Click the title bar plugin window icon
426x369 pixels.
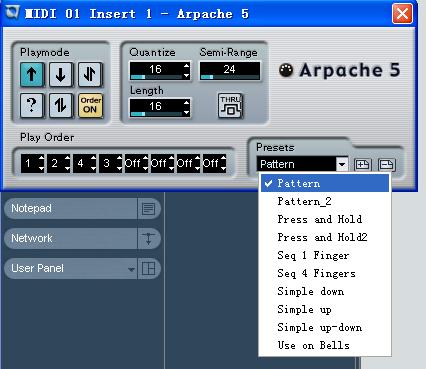click(x=13, y=12)
